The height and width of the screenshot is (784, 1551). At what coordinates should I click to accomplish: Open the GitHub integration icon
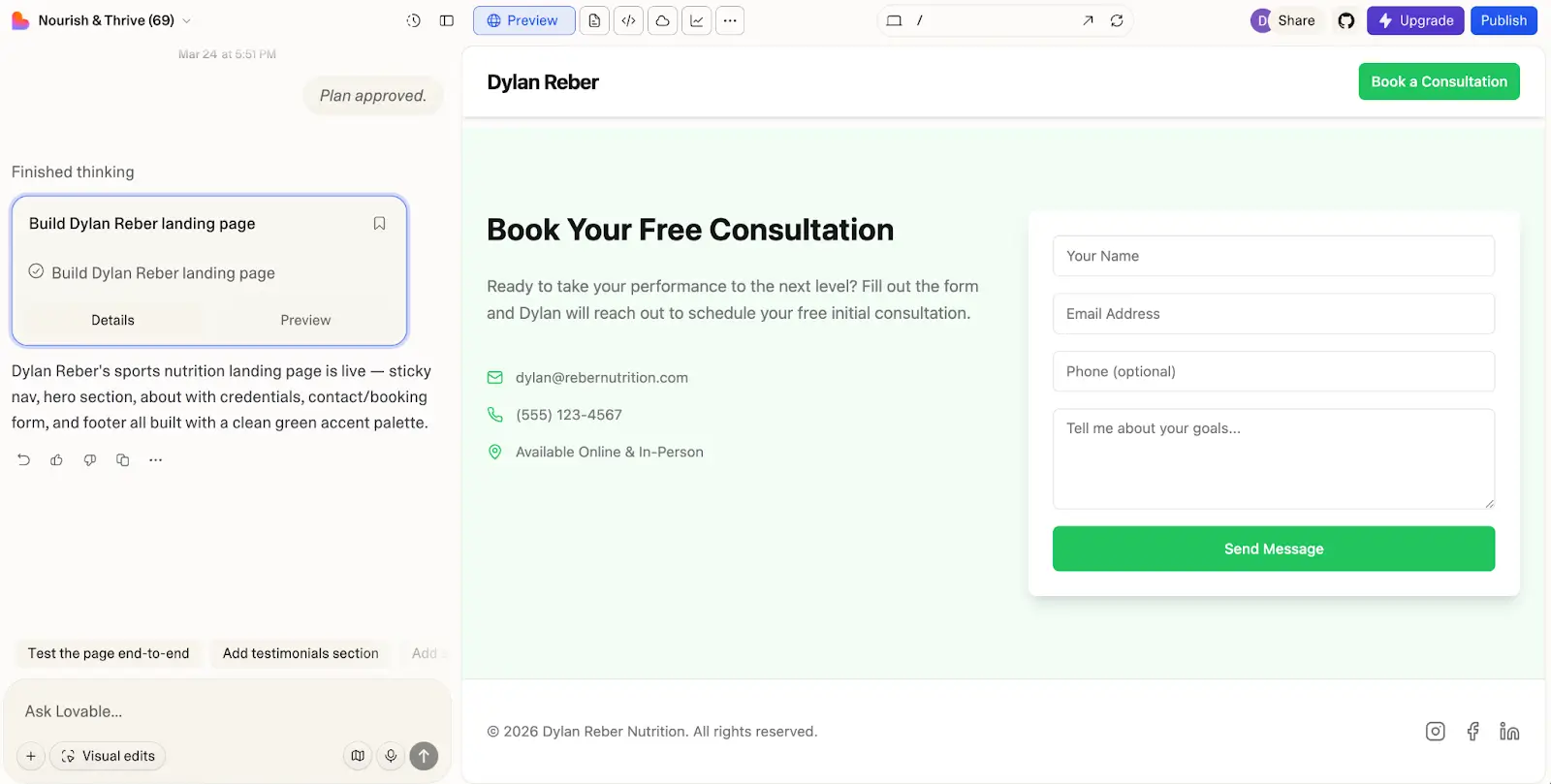pyautogui.click(x=1345, y=20)
